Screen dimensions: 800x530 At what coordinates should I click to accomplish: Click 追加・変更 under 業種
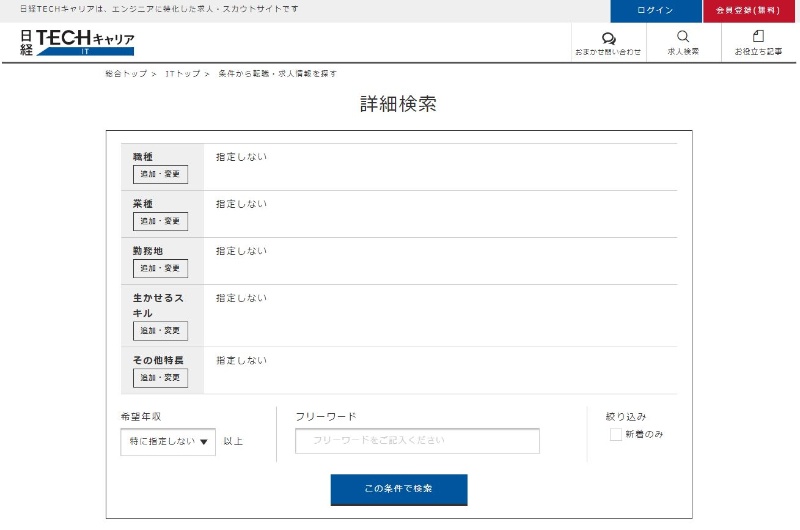coord(160,221)
